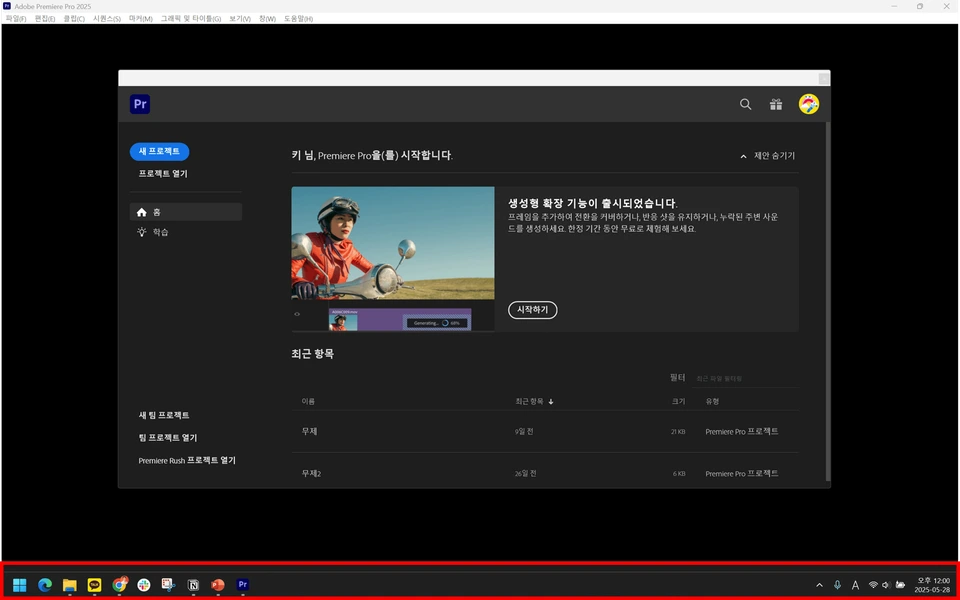Open Notion from the taskbar

[x=193, y=585]
